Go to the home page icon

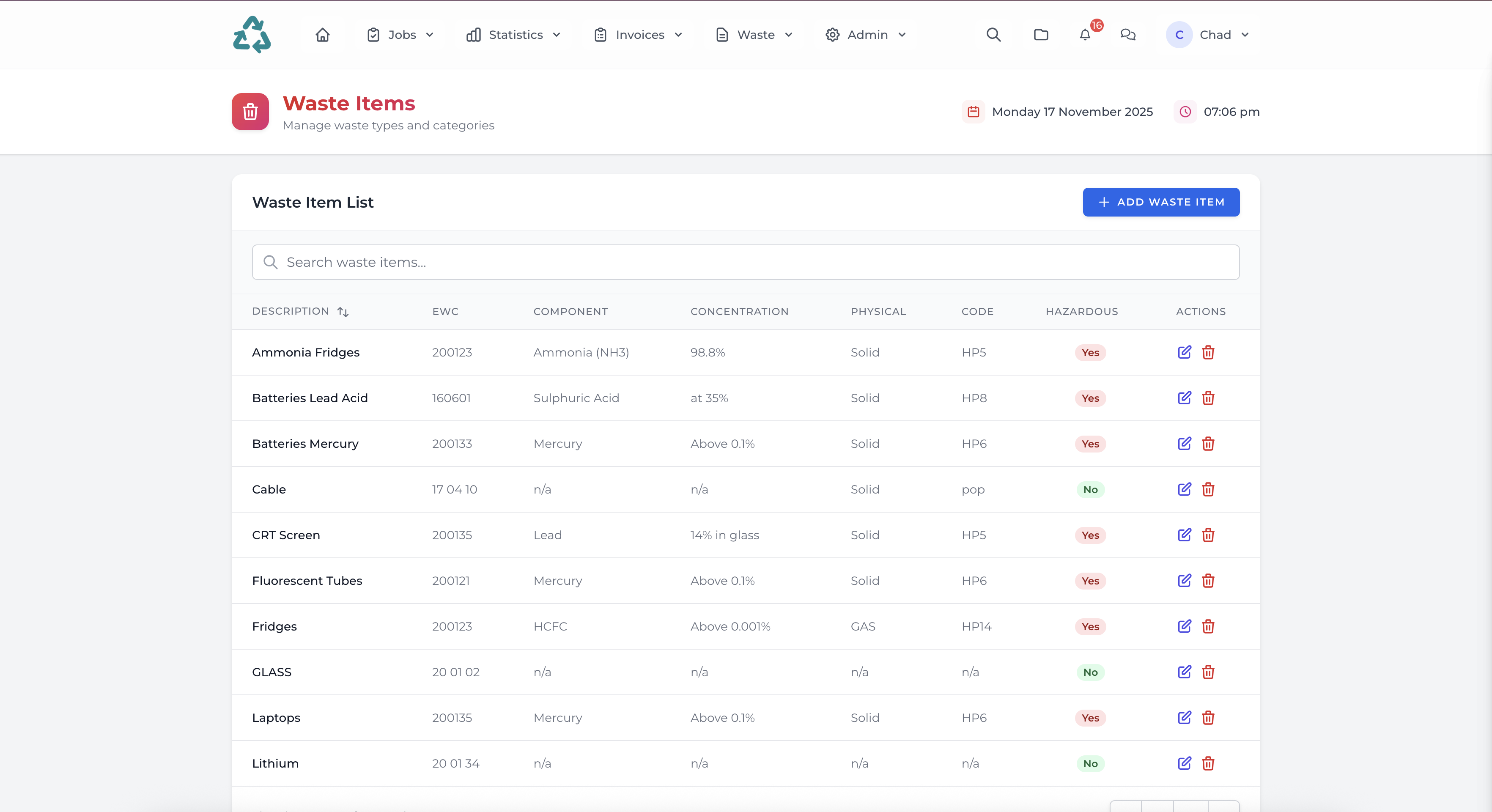click(x=323, y=35)
